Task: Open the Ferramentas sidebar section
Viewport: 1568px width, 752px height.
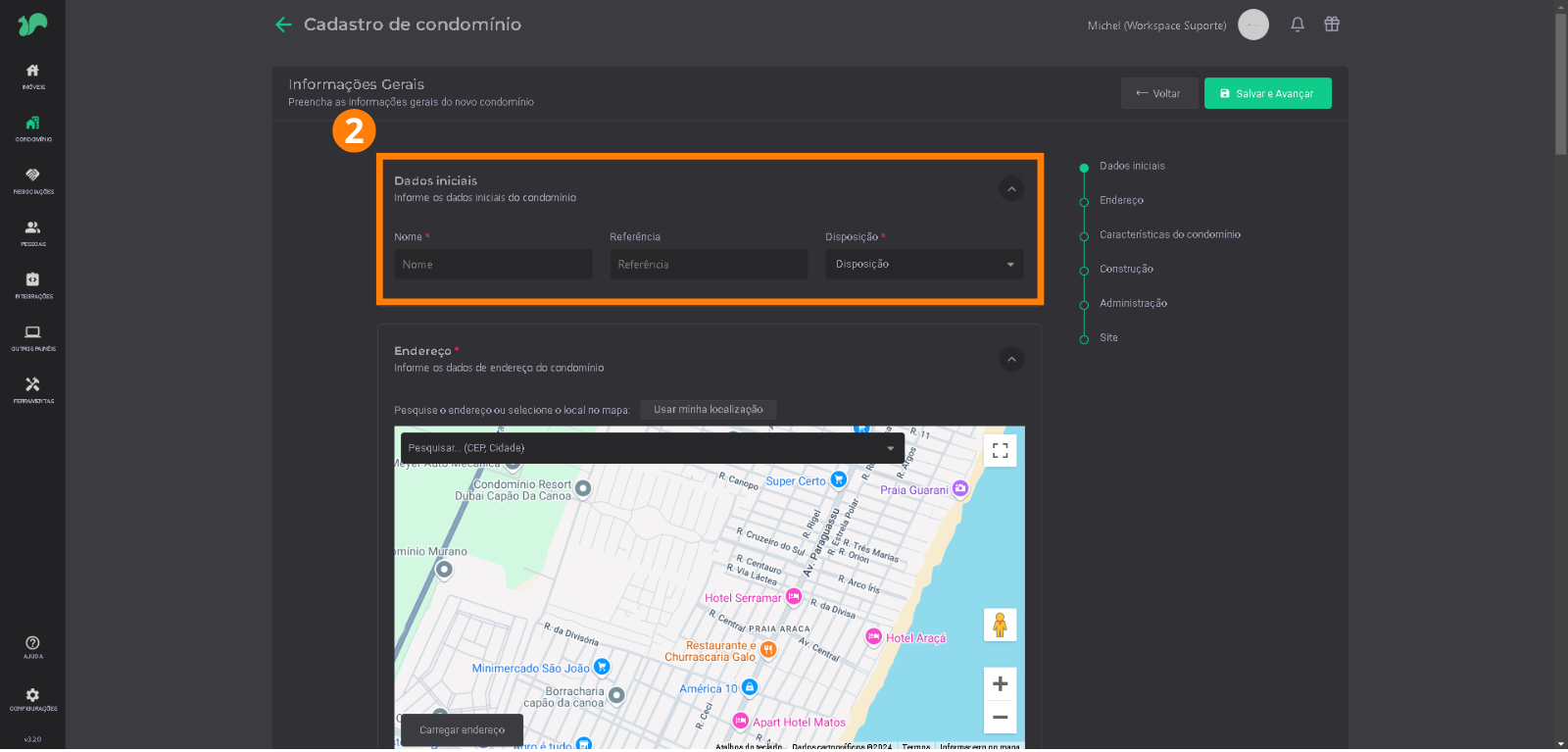Action: [32, 390]
